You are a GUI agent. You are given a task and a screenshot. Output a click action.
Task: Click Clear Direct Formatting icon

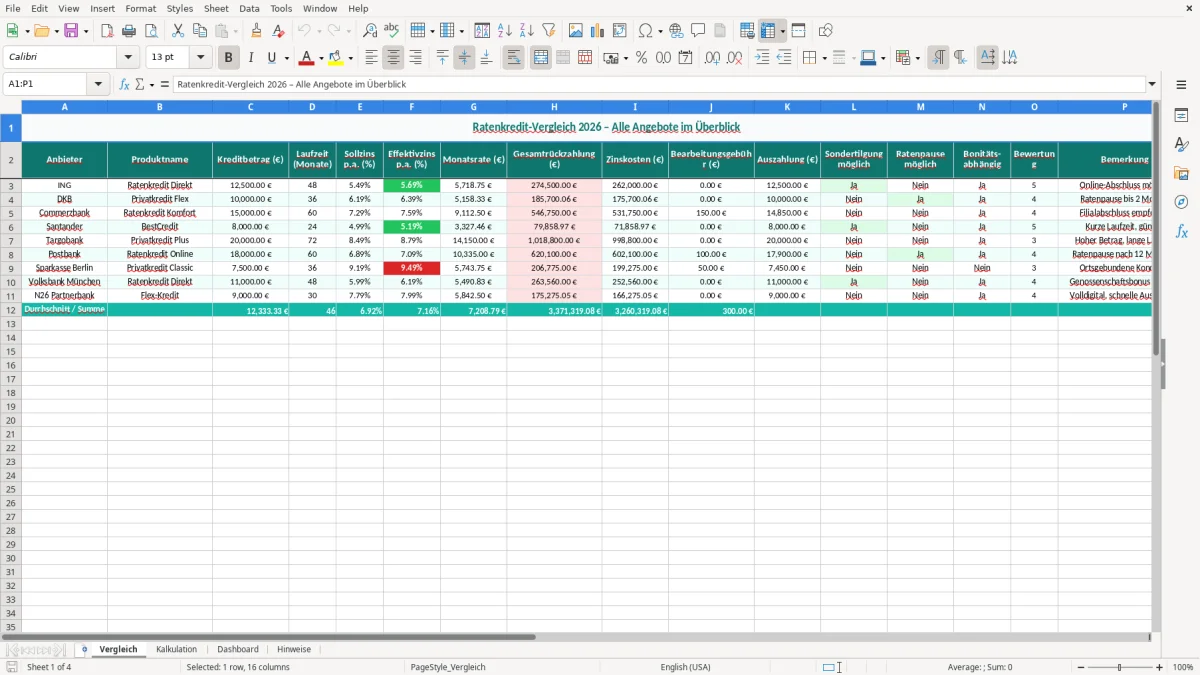pos(278,31)
